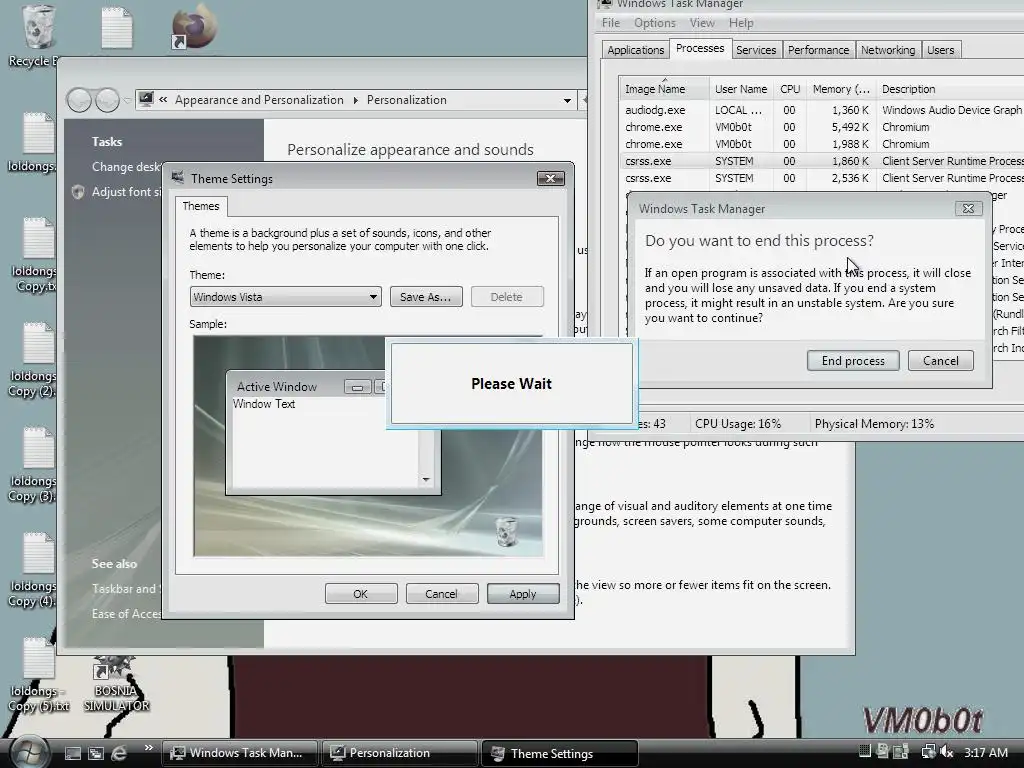The height and width of the screenshot is (768, 1024).
Task: Close the Theme Settings dialog
Action: tap(551, 178)
